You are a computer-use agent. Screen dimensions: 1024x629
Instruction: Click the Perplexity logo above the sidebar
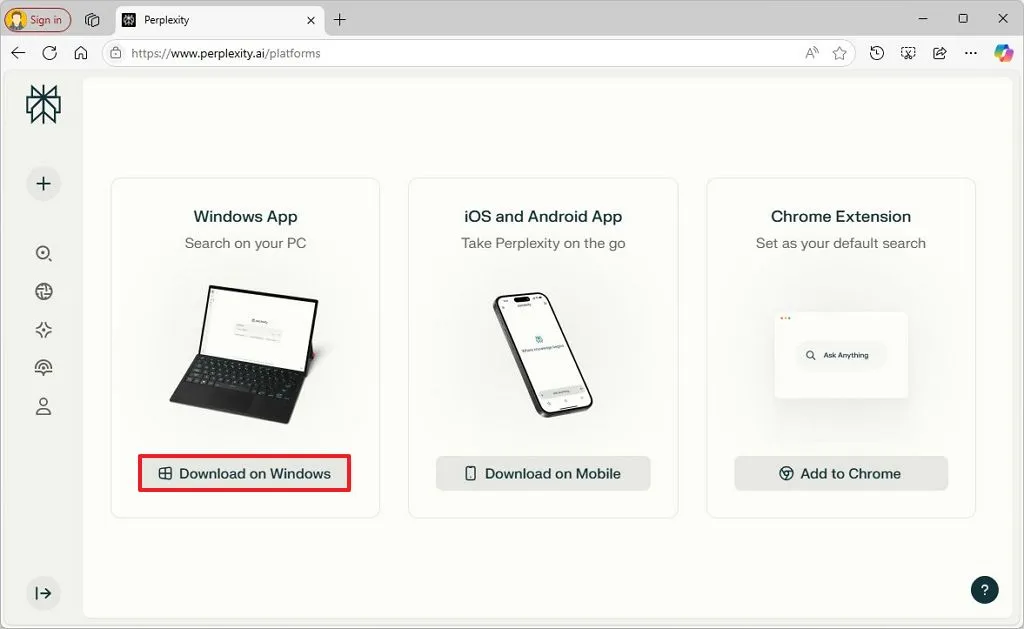[43, 103]
